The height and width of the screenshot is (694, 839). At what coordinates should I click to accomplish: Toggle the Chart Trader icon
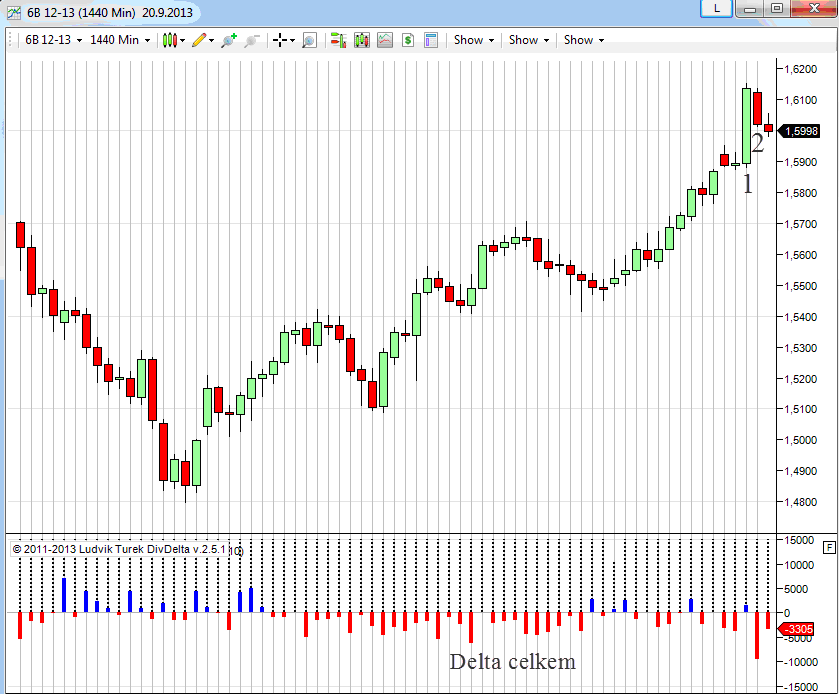click(338, 40)
